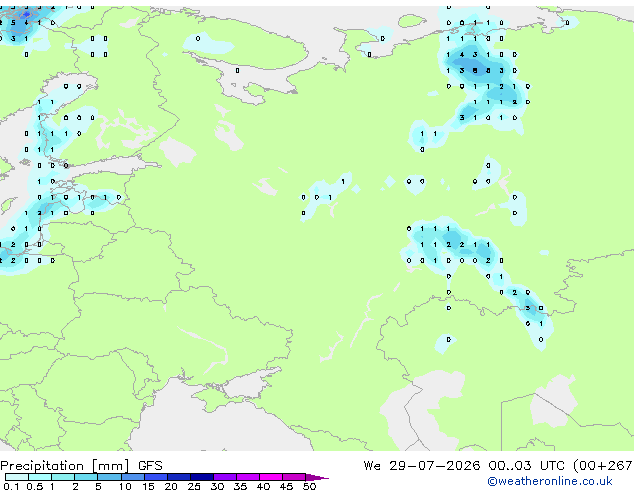
Task: Click the 2–5 mm legend color box
Action: click(86, 477)
